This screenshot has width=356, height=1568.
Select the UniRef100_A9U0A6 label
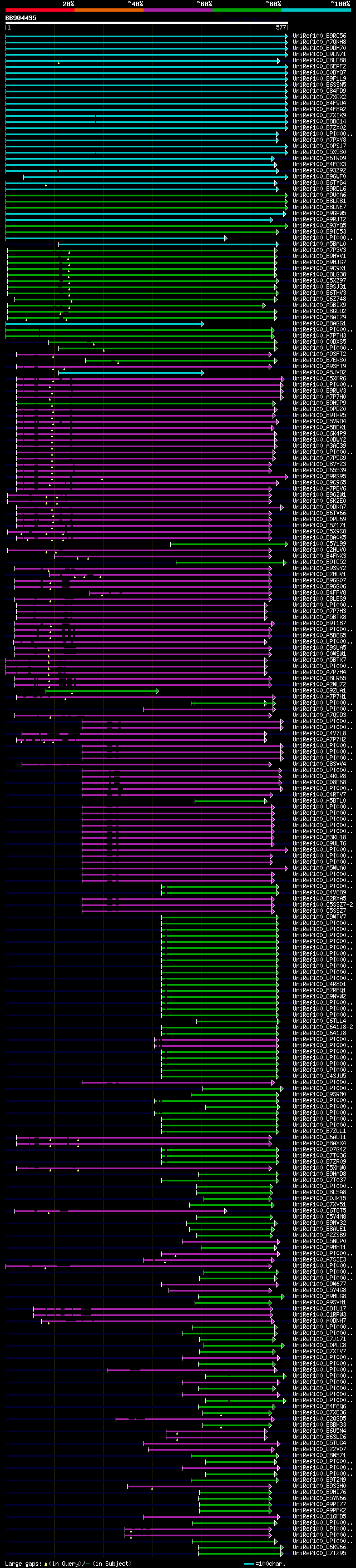[319, 195]
